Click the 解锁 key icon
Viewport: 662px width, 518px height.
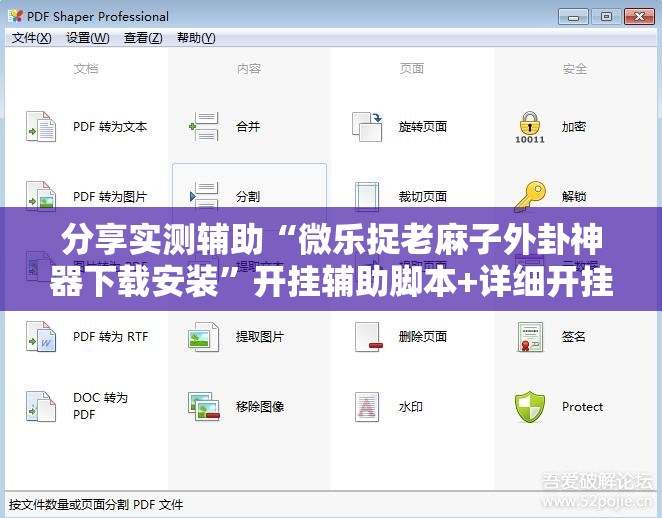(x=529, y=196)
